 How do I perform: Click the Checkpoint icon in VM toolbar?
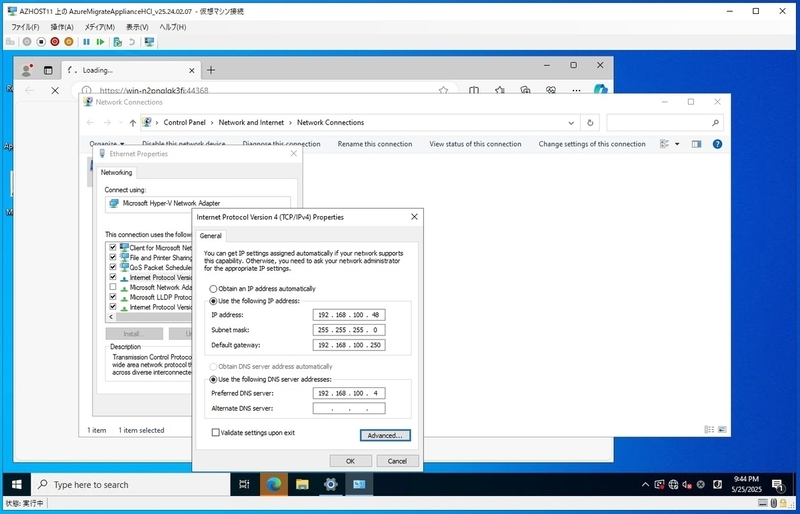coord(117,42)
